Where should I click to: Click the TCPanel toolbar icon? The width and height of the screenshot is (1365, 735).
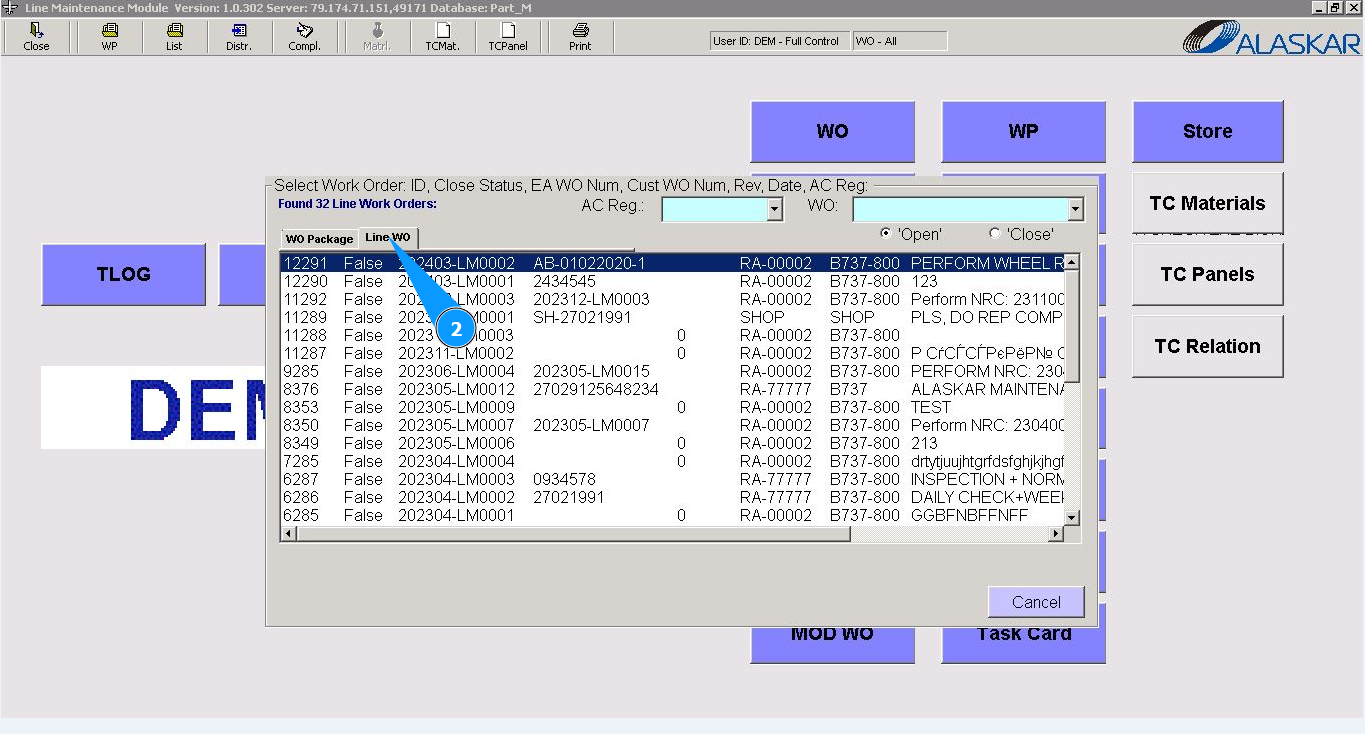coord(507,37)
